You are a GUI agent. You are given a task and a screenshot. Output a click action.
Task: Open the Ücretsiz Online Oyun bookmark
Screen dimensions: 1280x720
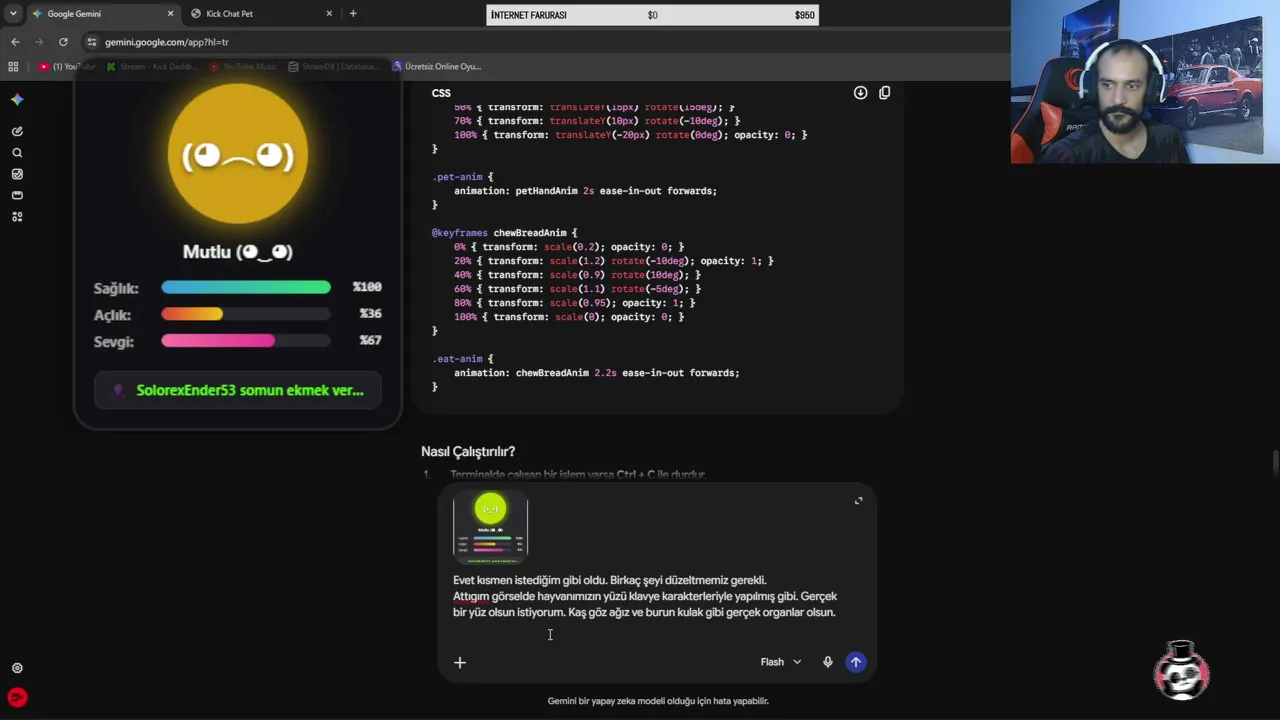pos(437,66)
